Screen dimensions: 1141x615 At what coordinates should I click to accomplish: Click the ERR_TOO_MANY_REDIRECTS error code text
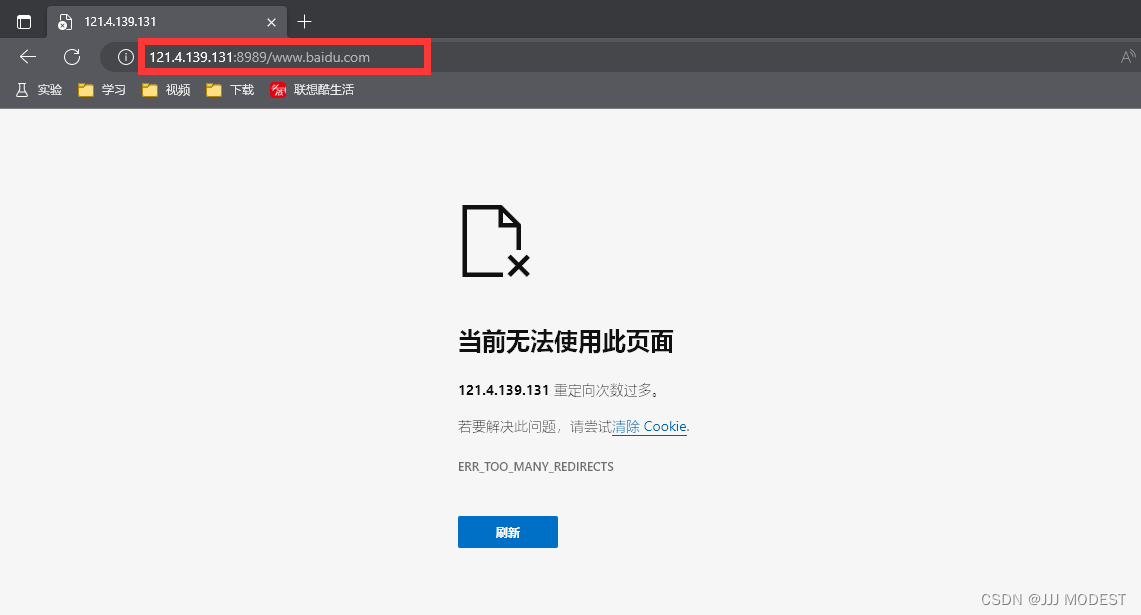(x=536, y=467)
